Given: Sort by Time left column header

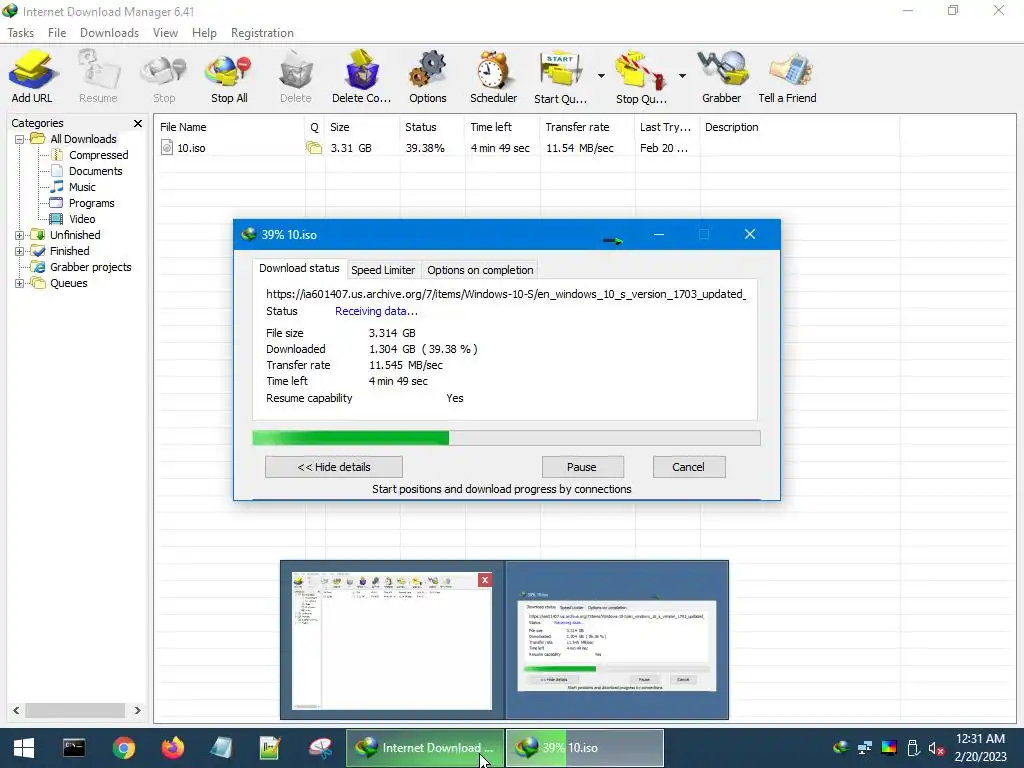Looking at the screenshot, I should pyautogui.click(x=503, y=127).
